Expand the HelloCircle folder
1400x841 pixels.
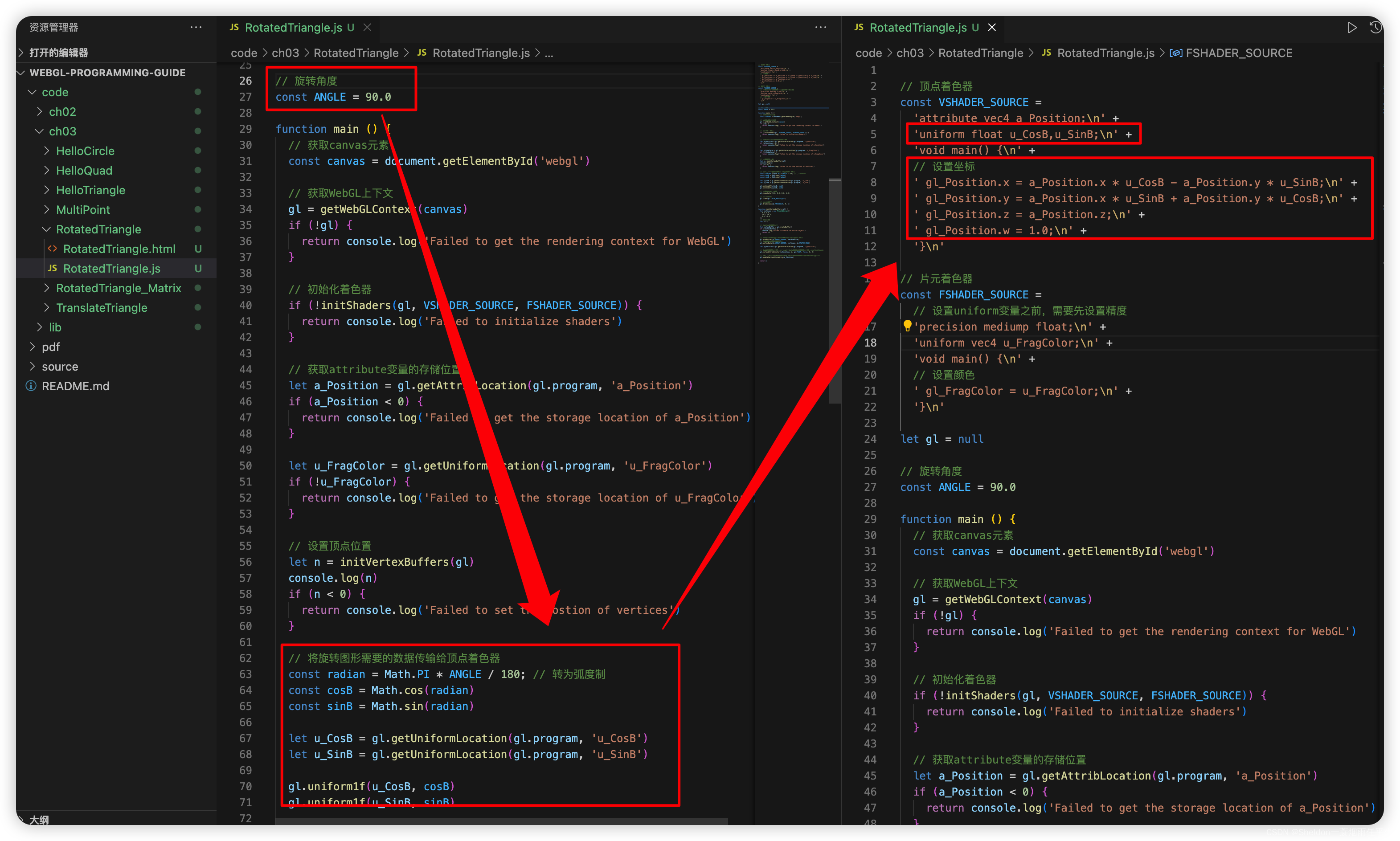[85, 151]
